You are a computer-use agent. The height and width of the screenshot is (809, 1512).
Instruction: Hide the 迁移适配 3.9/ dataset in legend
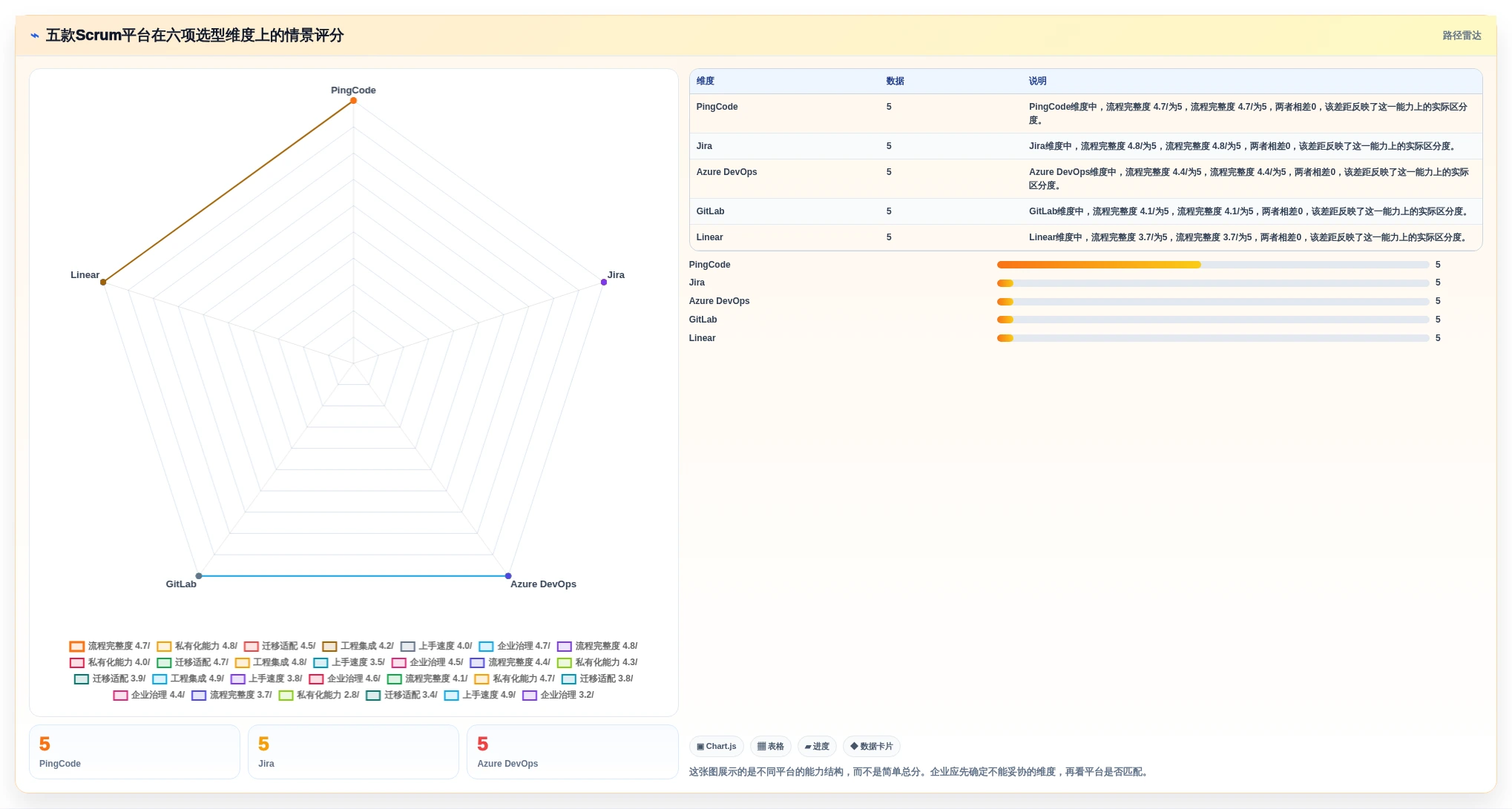(x=110, y=678)
